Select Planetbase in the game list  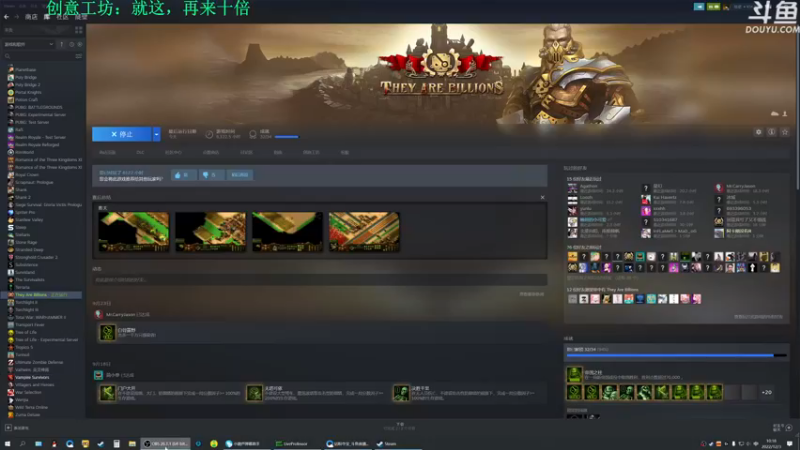(26, 70)
